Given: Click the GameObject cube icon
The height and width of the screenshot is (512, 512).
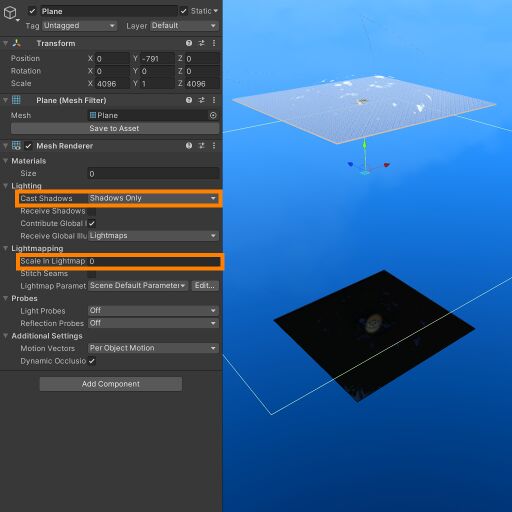Looking at the screenshot, I should click(10, 13).
